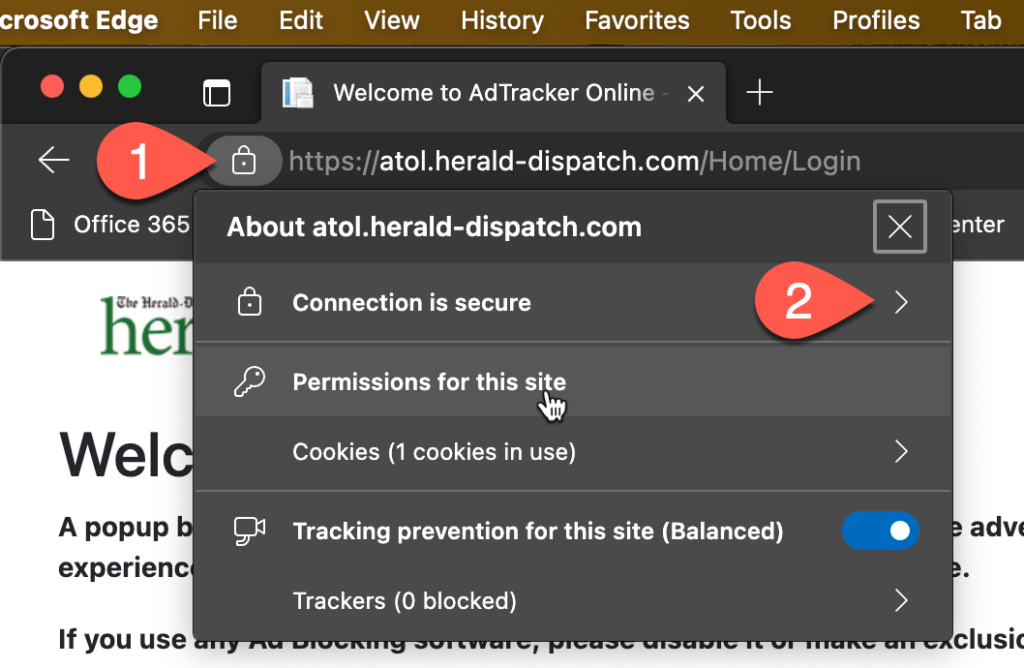The height and width of the screenshot is (668, 1024).
Task: Close the About site info popup
Action: click(x=900, y=227)
